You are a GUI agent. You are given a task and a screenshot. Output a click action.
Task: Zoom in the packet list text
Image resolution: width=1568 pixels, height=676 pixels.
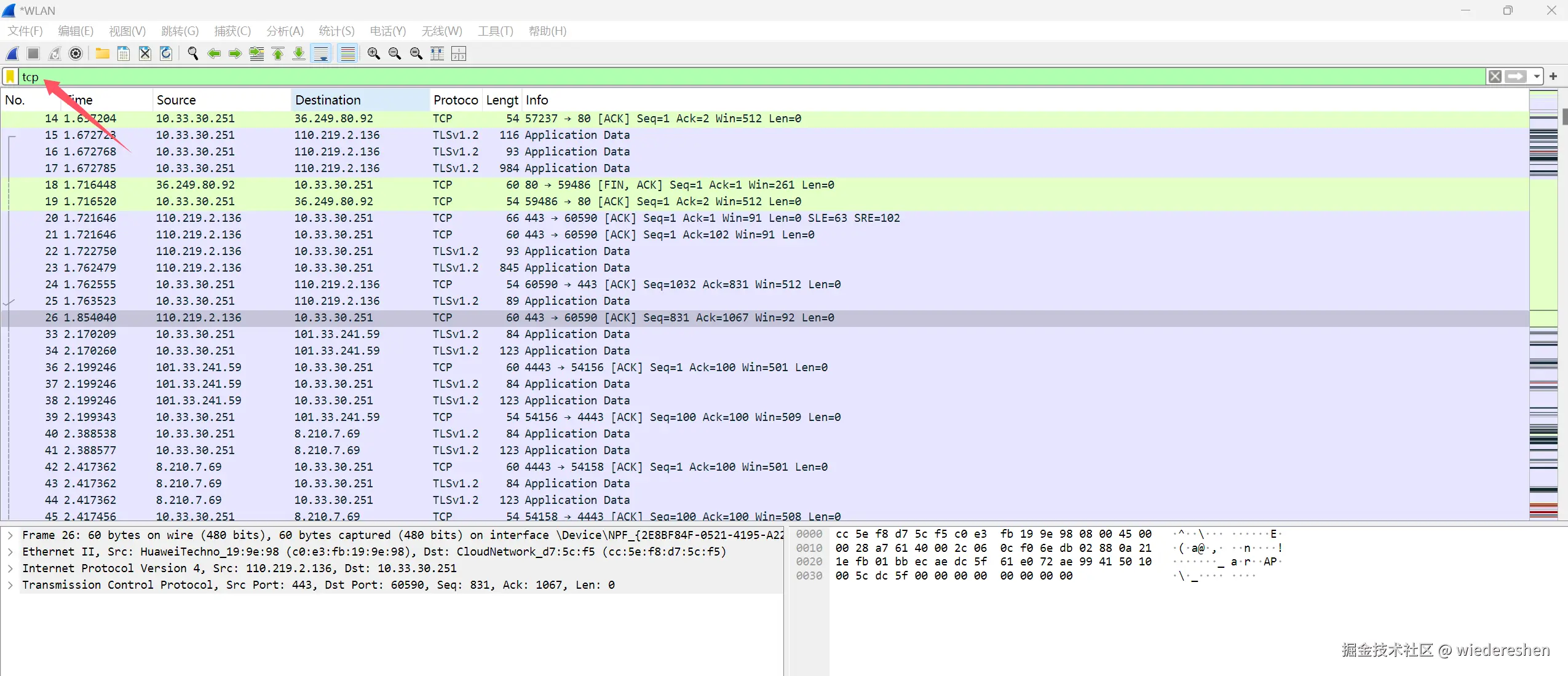pyautogui.click(x=373, y=54)
